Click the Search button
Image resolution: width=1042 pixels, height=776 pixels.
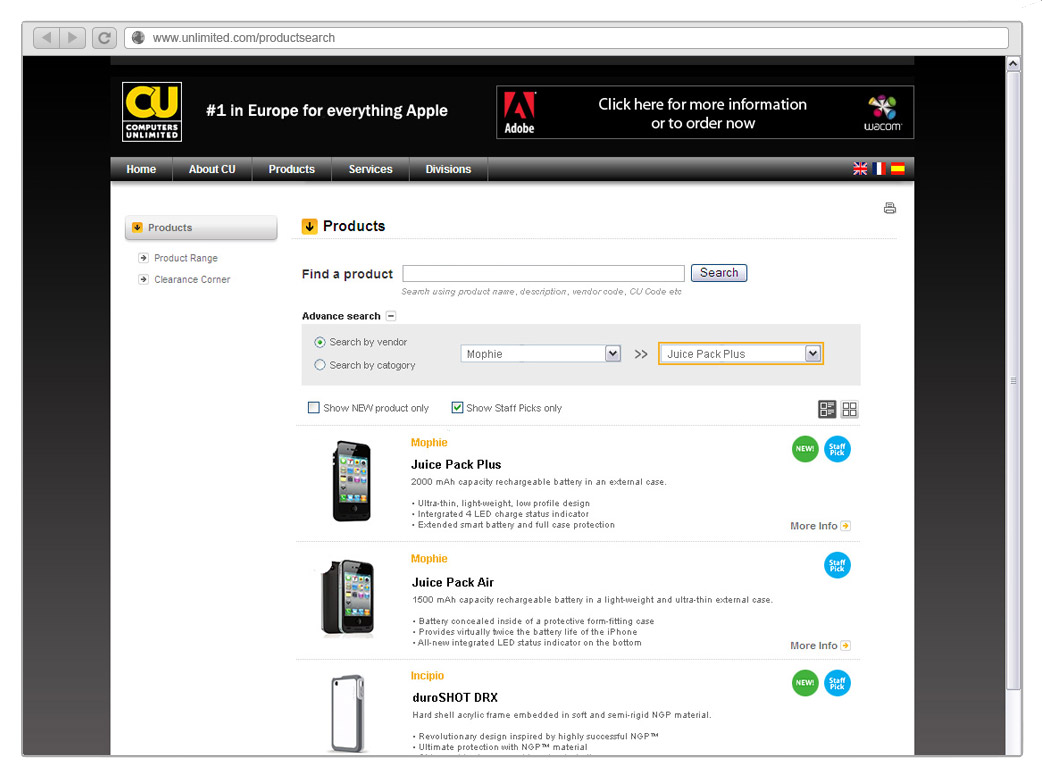point(719,272)
